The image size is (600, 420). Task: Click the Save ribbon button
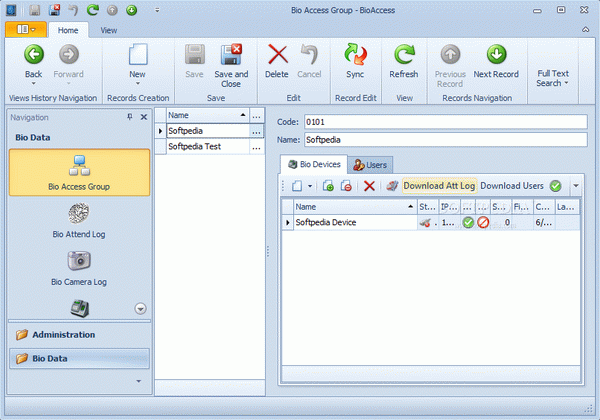[194, 61]
